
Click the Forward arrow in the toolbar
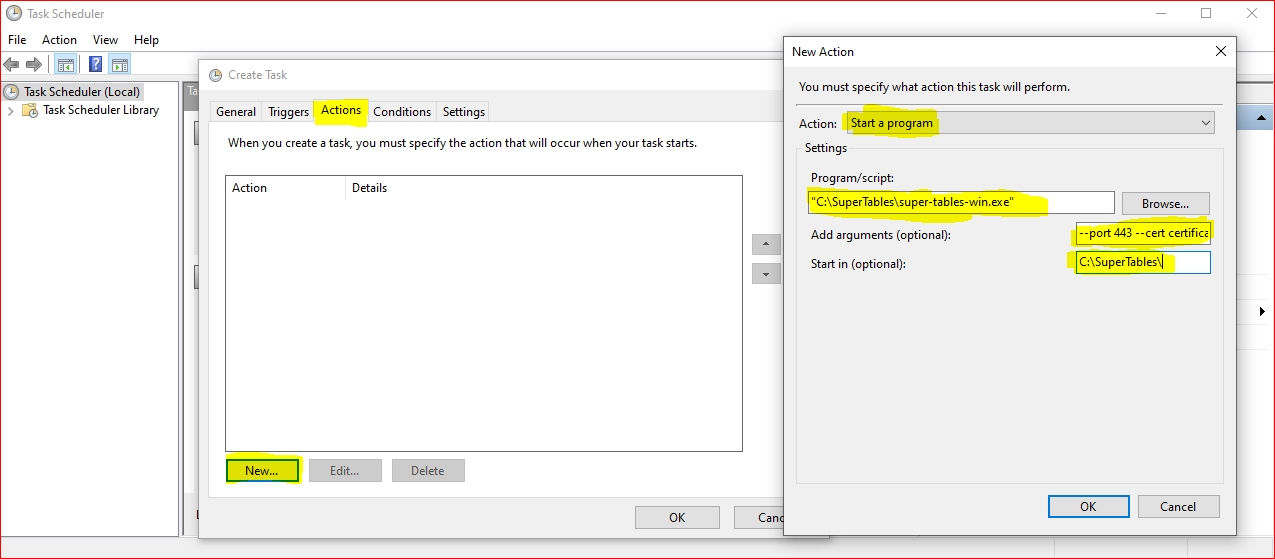(34, 65)
